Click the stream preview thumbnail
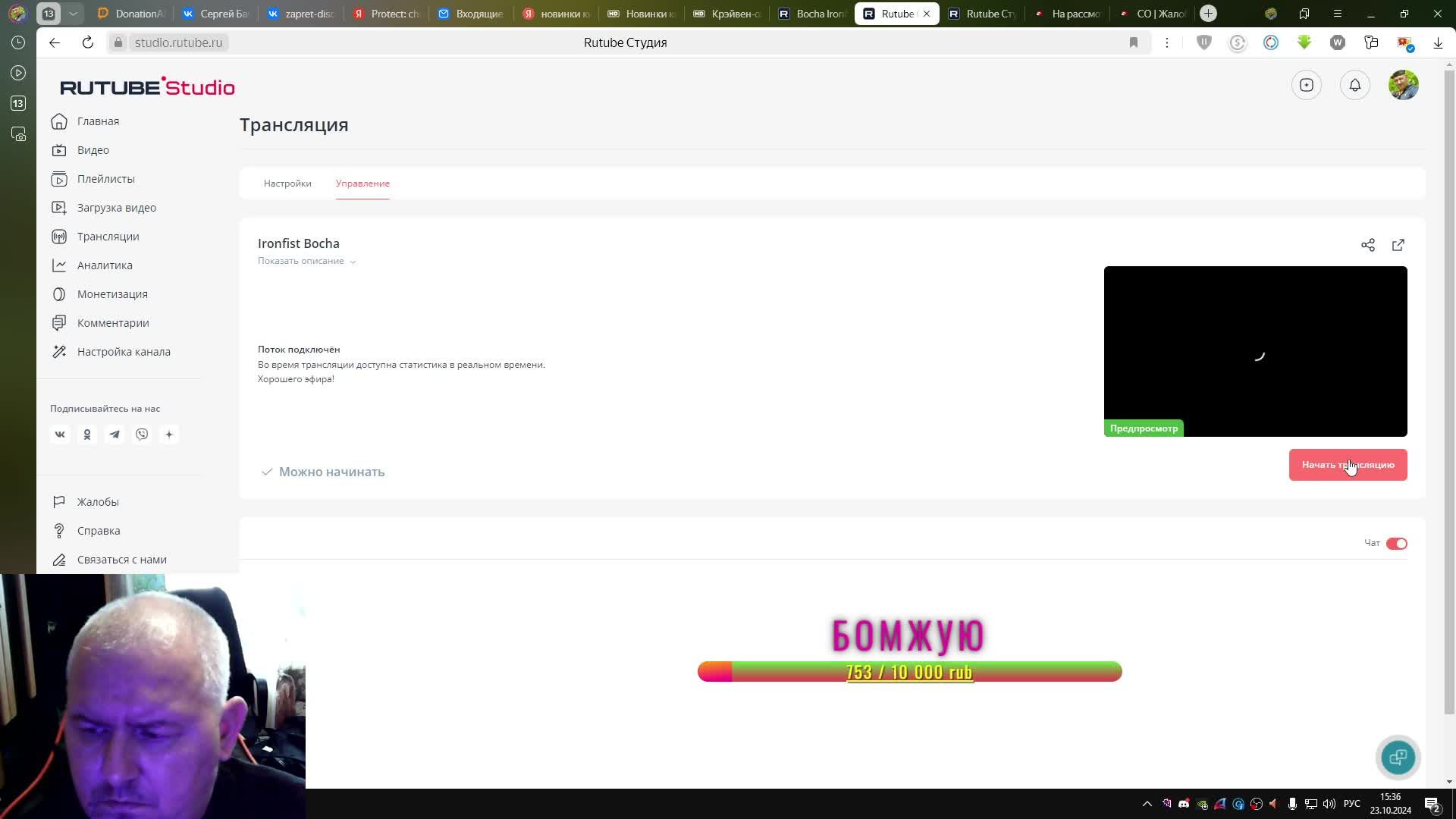Viewport: 1456px width, 819px height. pyautogui.click(x=1255, y=350)
